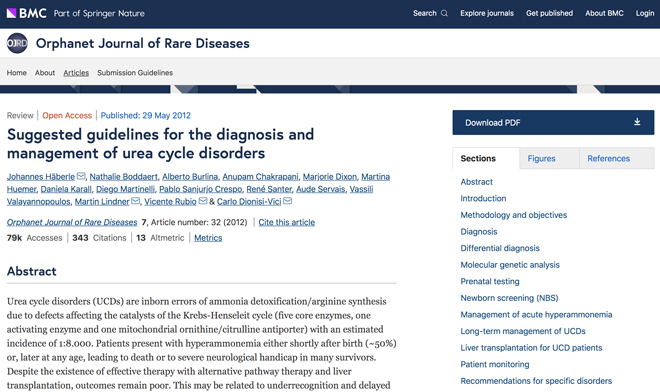Click the download arrow icon on PDF button

point(637,122)
